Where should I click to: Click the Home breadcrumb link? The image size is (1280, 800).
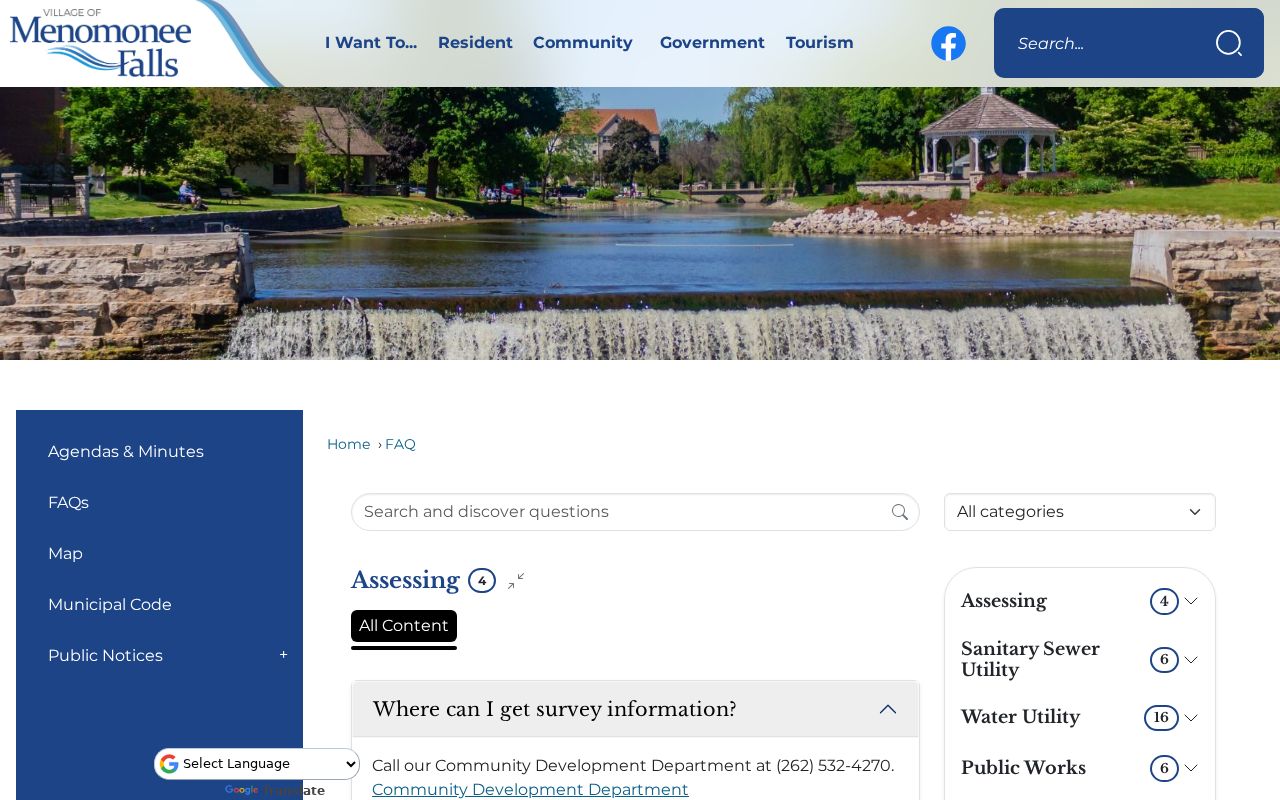point(349,444)
